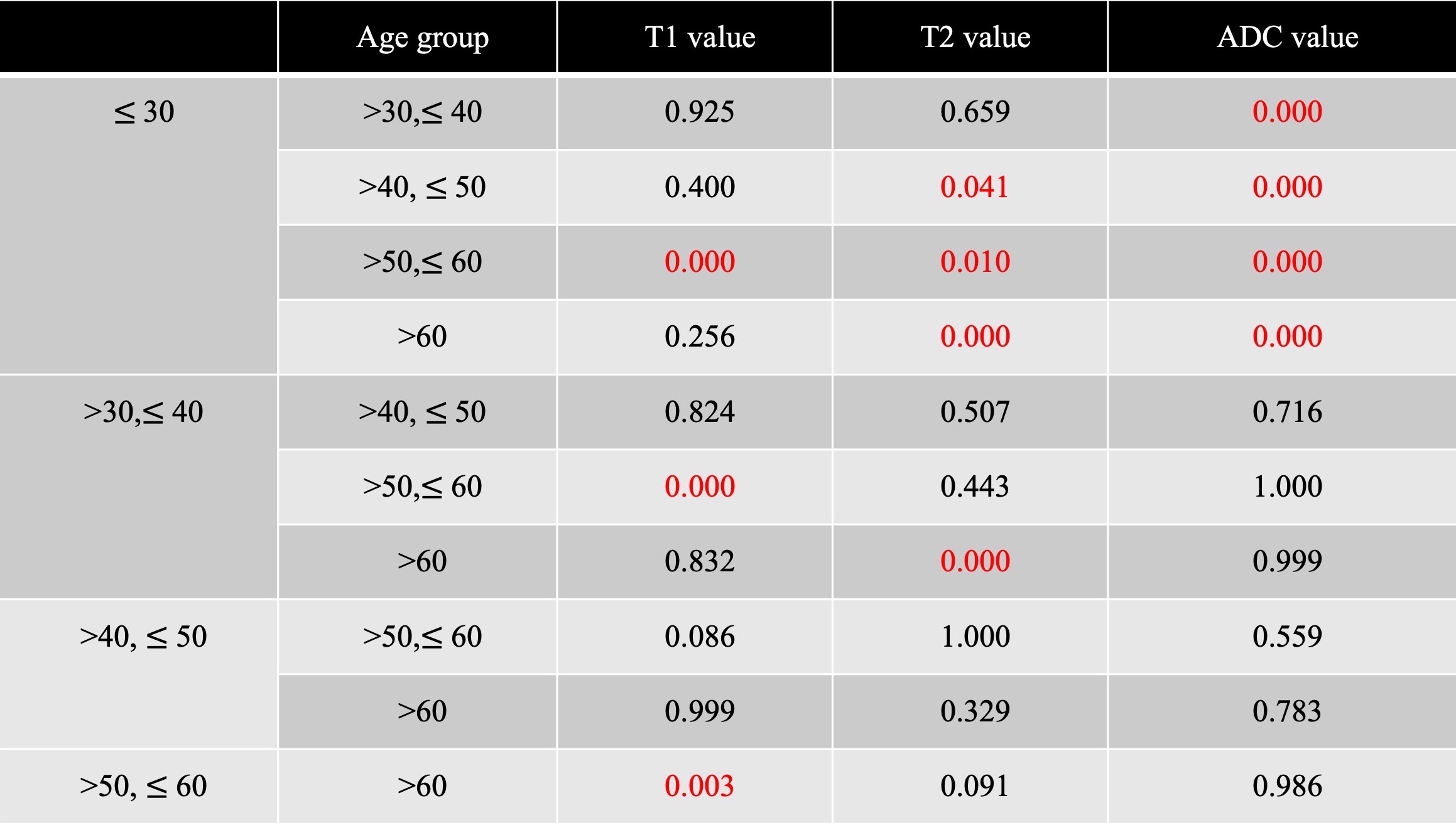Select the ADC value 0.986
The width and height of the screenshot is (1456, 825).
click(1287, 786)
